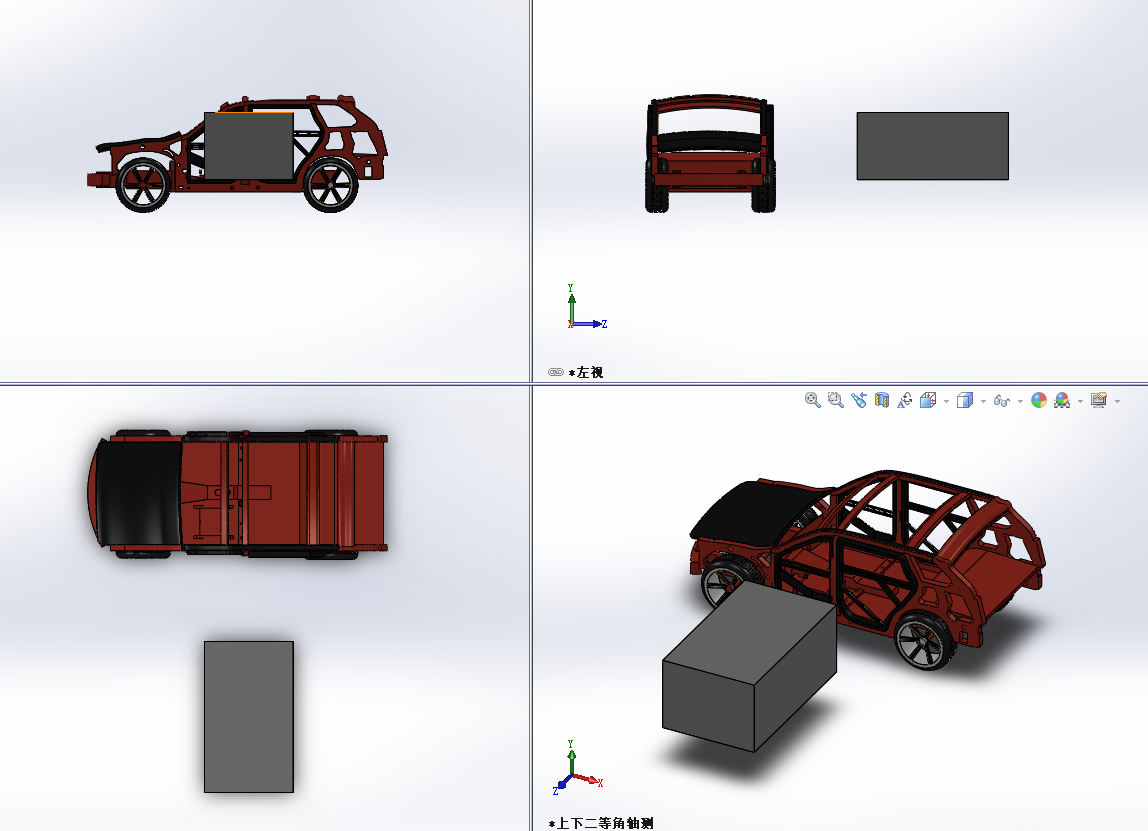Image resolution: width=1148 pixels, height=831 pixels.
Task: Expand the View Orientation dropdown arrow
Action: click(947, 401)
